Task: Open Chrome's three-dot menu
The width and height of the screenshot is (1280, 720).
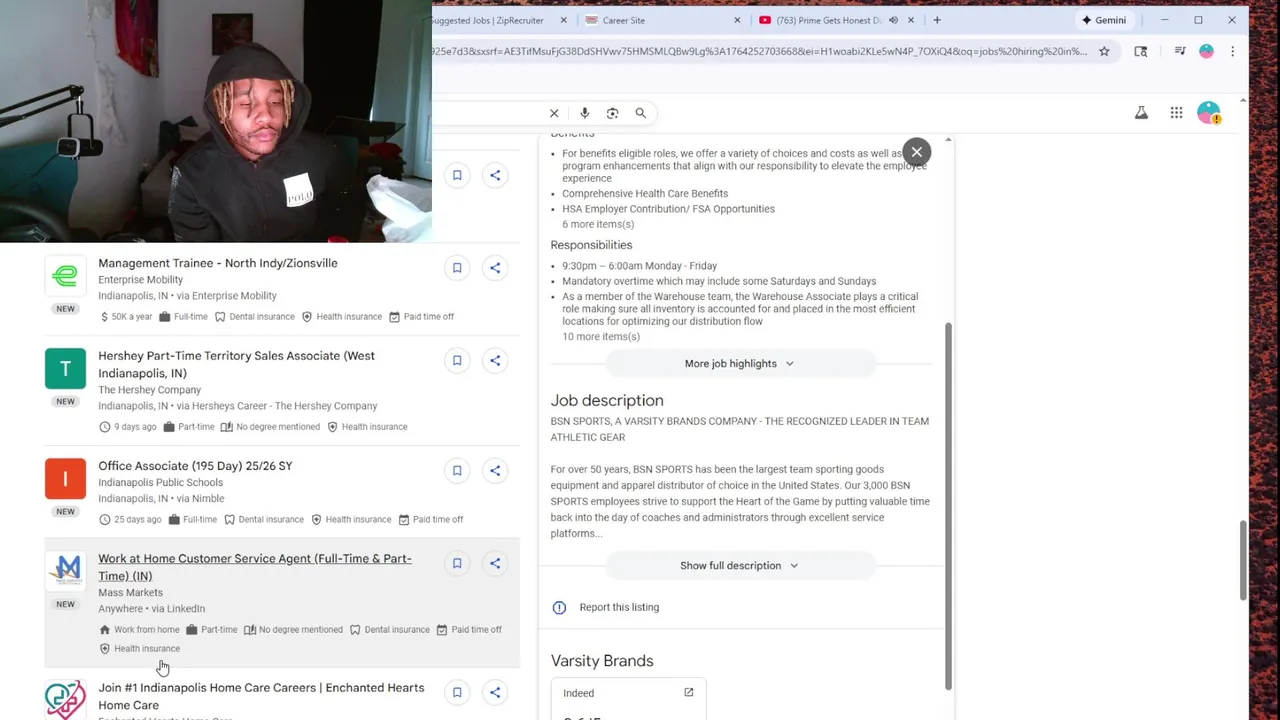Action: [1232, 52]
